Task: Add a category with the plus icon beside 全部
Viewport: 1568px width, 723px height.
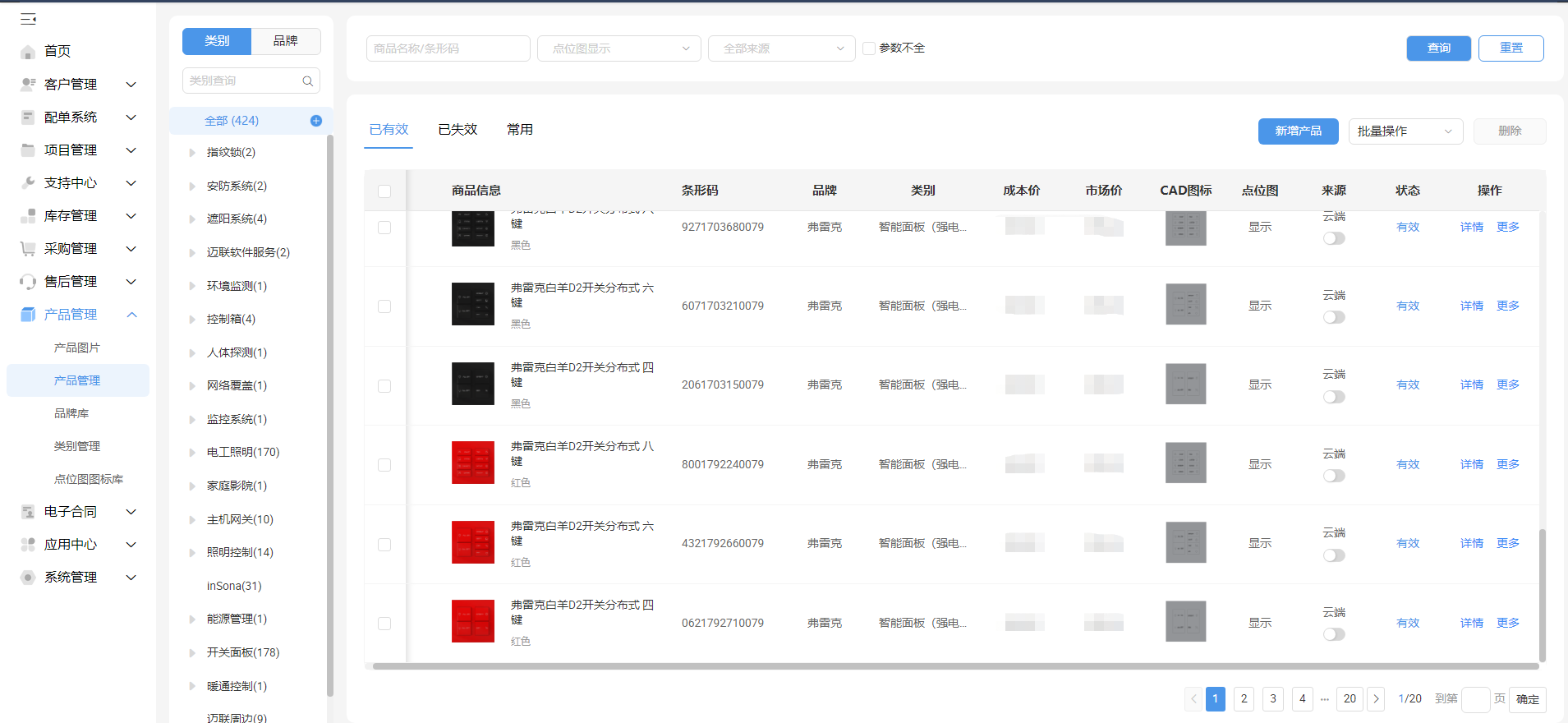Action: 316,121
